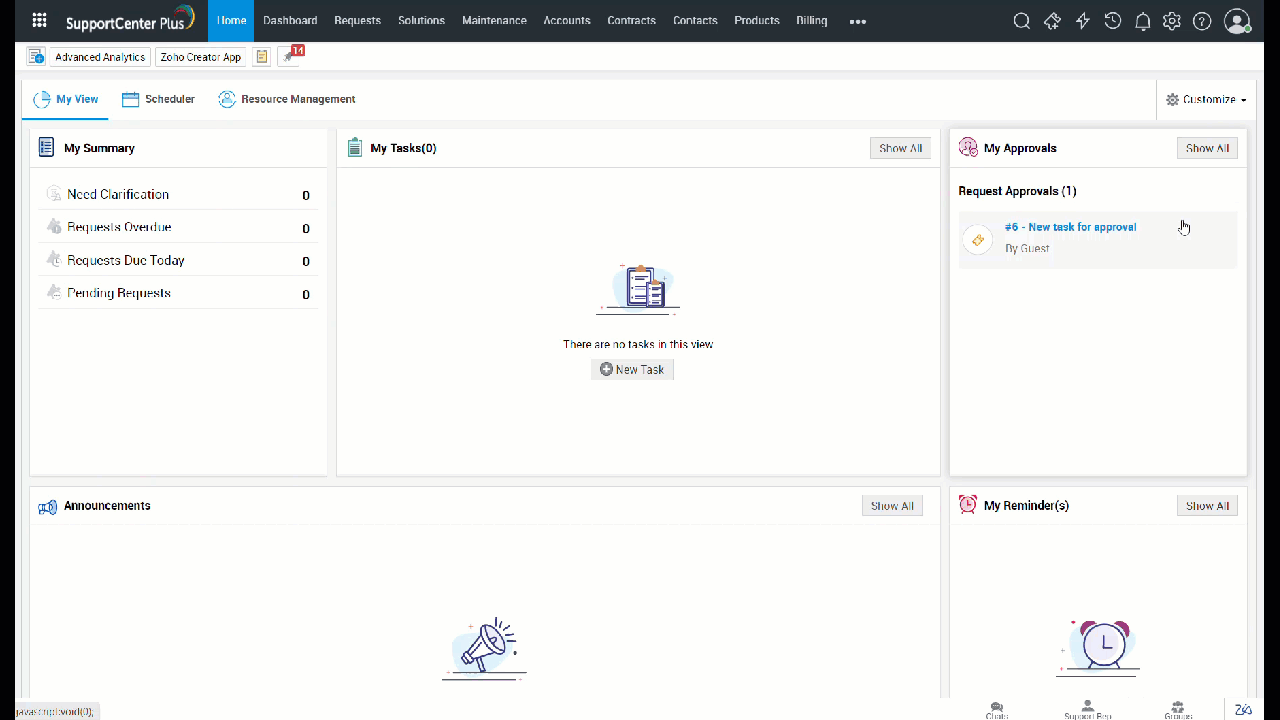
Task: Open pinned items with 14 badge
Action: coord(290,57)
